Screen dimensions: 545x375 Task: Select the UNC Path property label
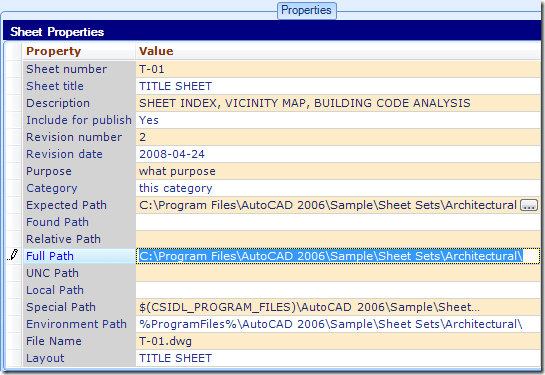[52, 273]
